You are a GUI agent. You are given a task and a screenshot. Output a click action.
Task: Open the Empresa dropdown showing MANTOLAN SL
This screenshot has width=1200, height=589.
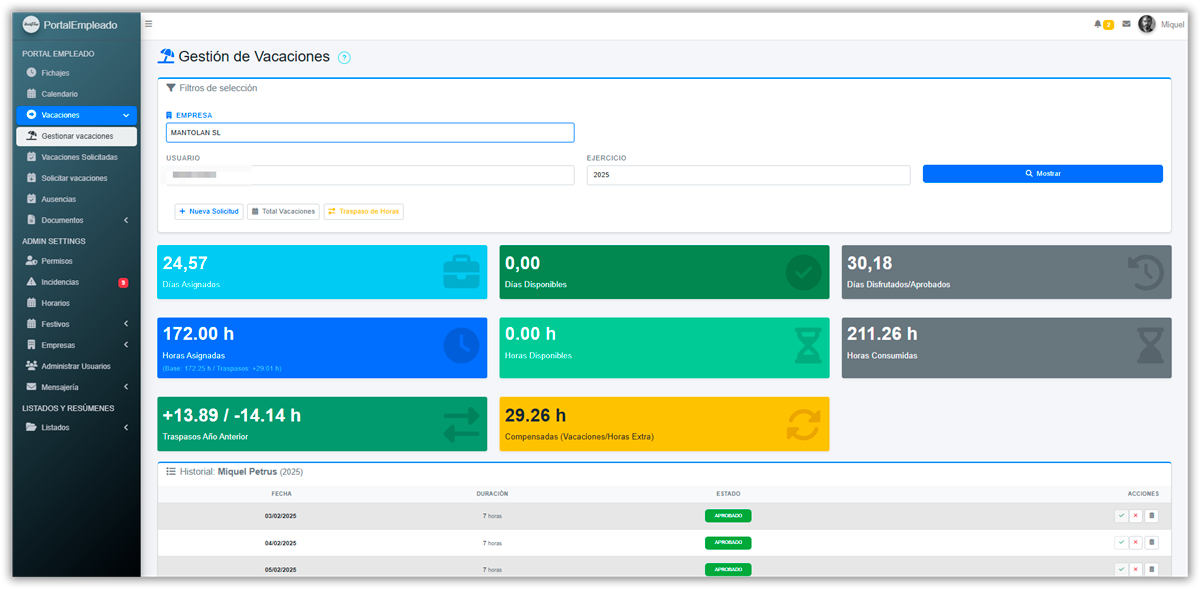370,133
